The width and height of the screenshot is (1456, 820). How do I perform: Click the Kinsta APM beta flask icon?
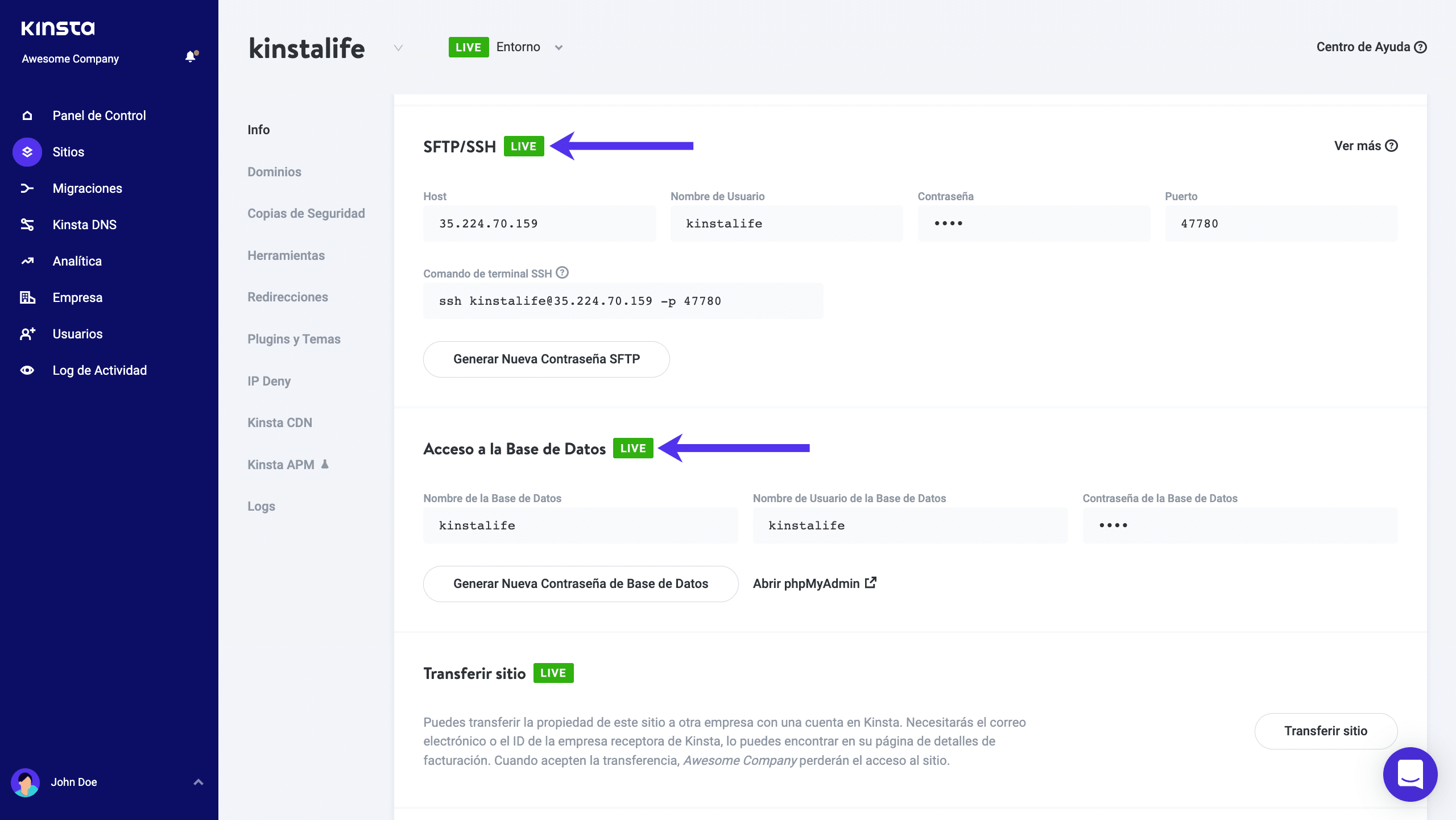325,464
